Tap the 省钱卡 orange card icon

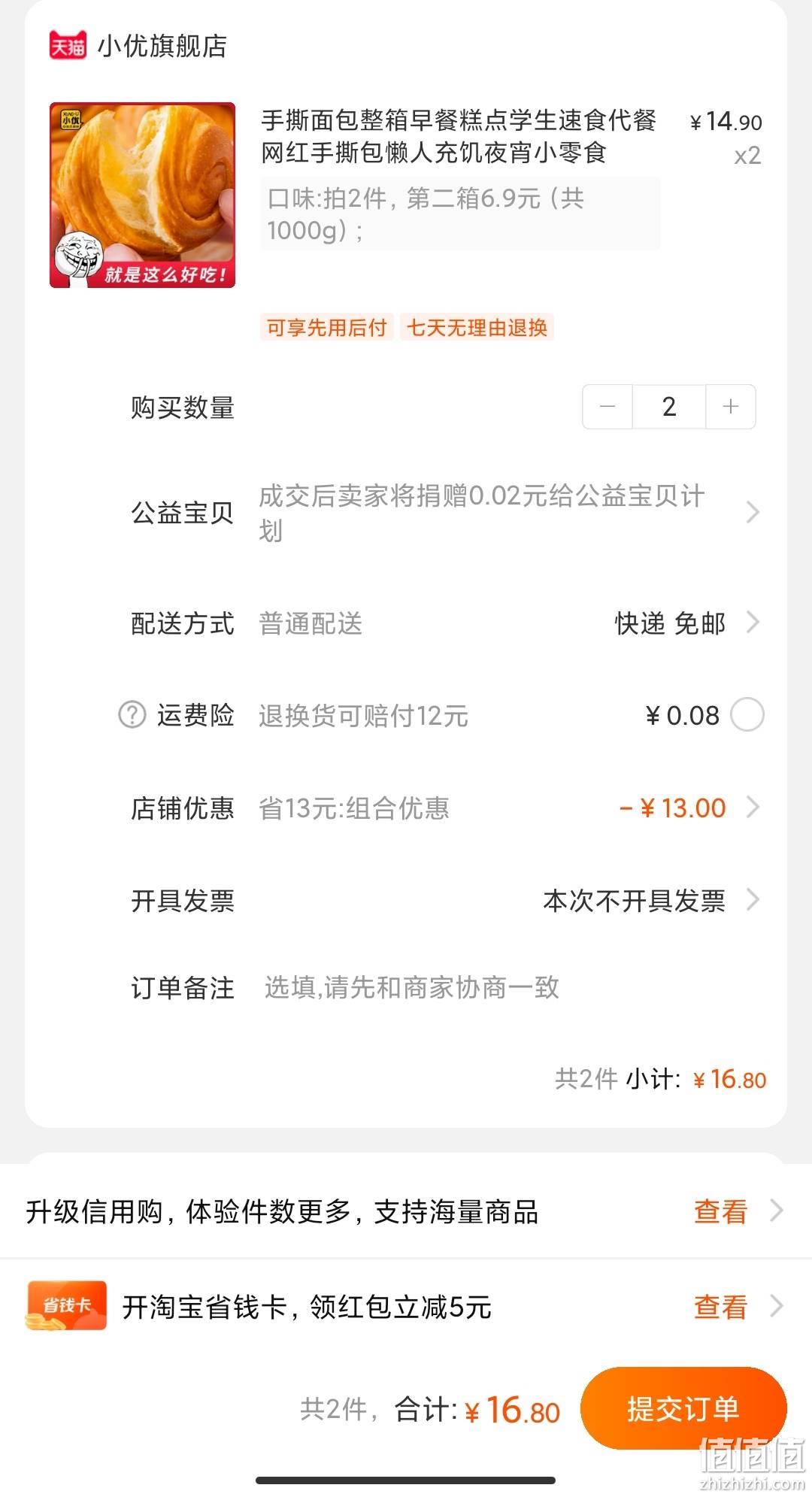(66, 1306)
